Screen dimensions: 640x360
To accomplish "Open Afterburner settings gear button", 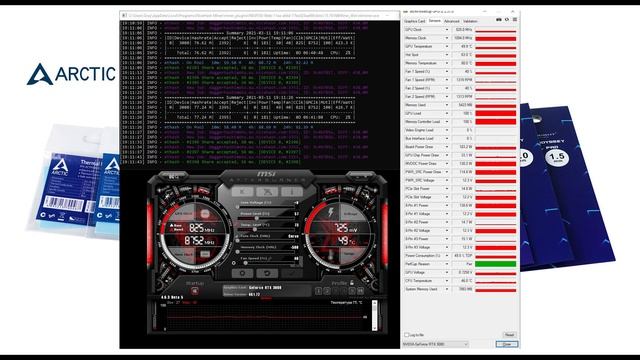I will pyautogui.click(x=242, y=273).
